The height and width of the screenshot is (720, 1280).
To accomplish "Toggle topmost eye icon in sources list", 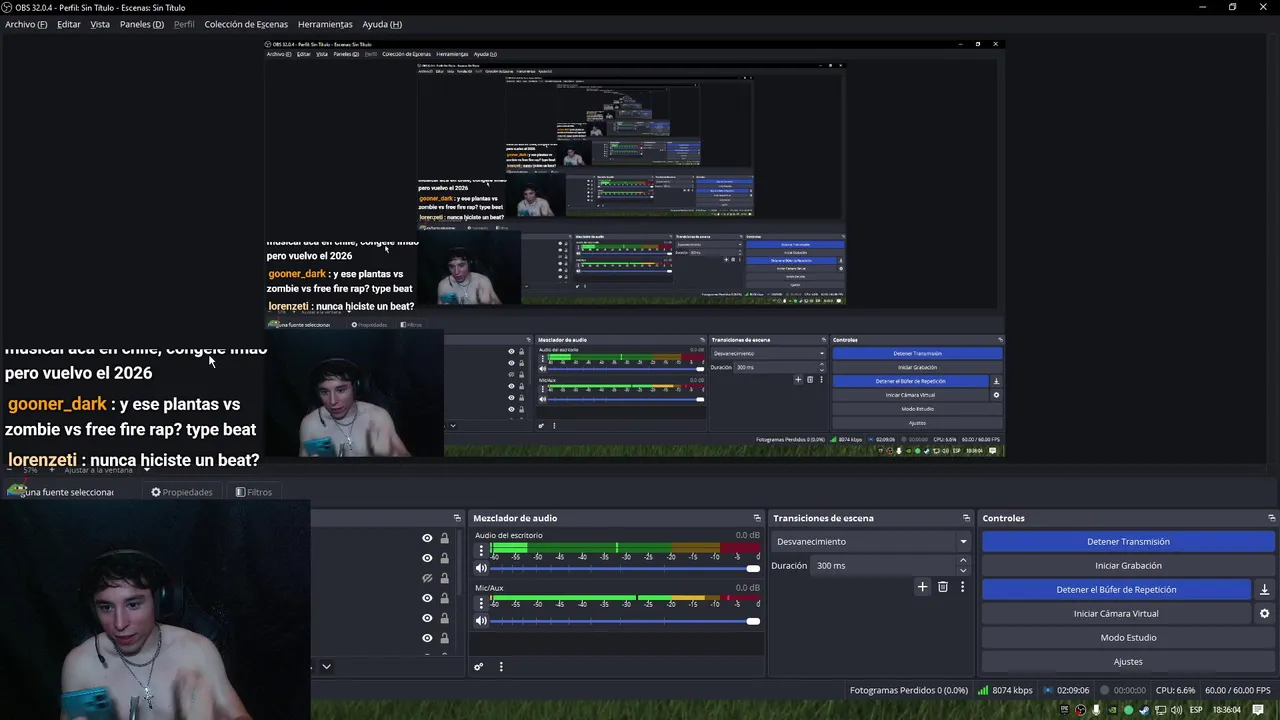I will [427, 538].
